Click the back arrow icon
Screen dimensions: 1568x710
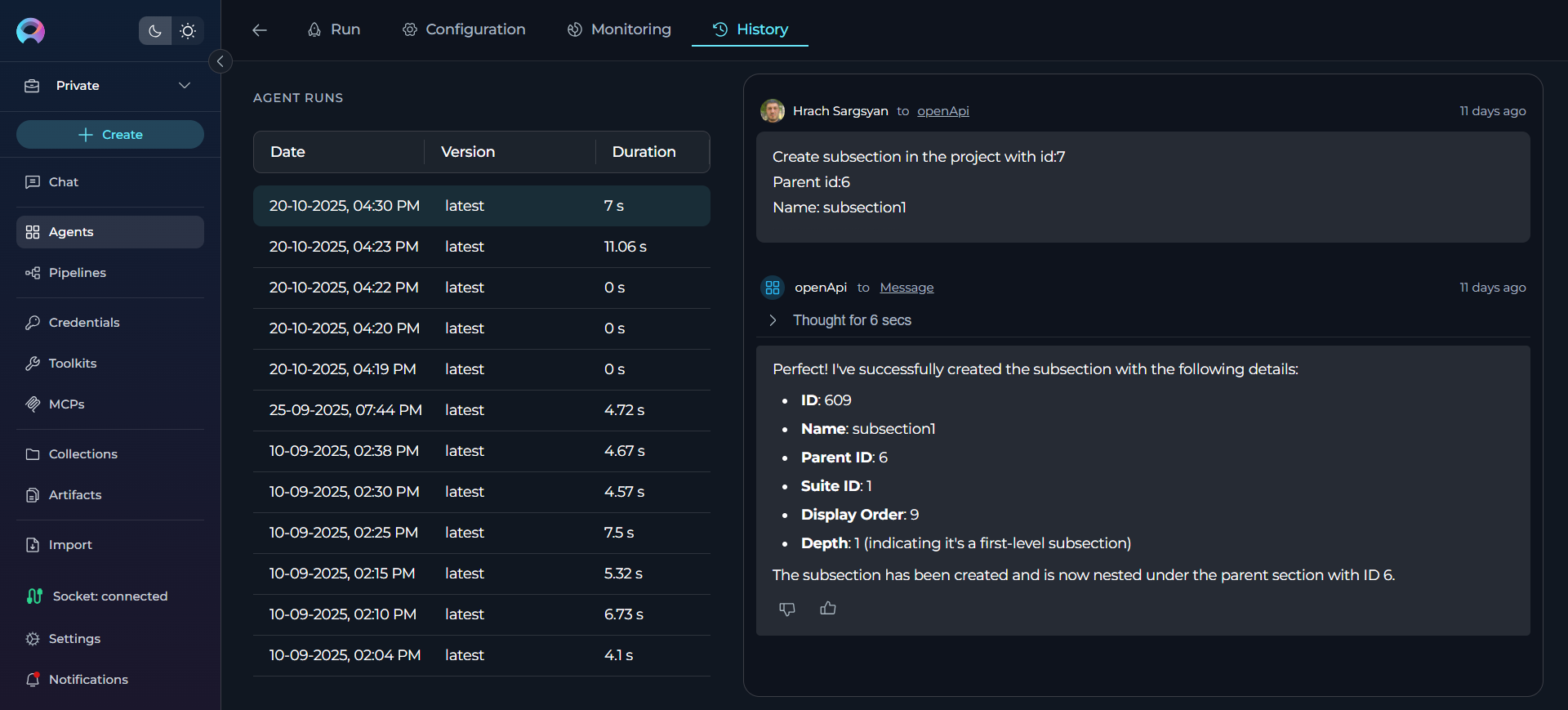click(260, 30)
